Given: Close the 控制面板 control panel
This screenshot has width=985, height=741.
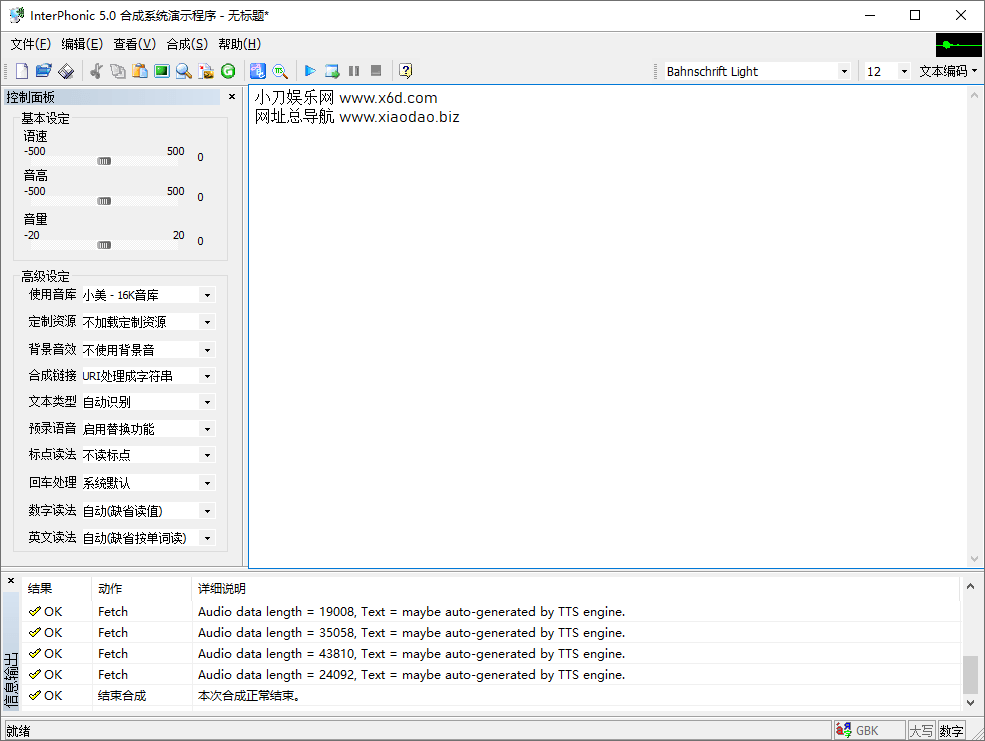Looking at the screenshot, I should pos(232,97).
